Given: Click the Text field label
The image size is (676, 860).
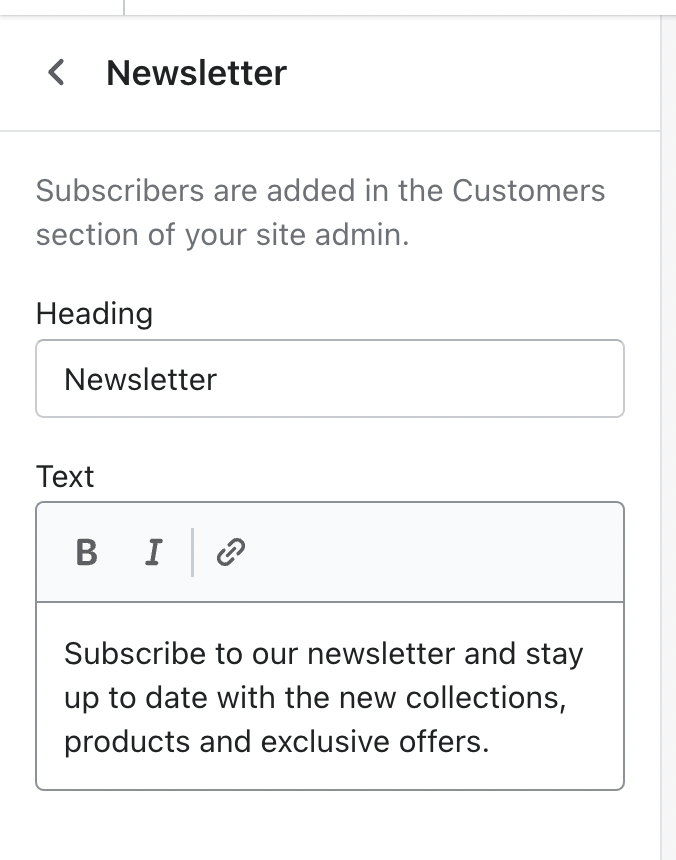Looking at the screenshot, I should [x=65, y=477].
